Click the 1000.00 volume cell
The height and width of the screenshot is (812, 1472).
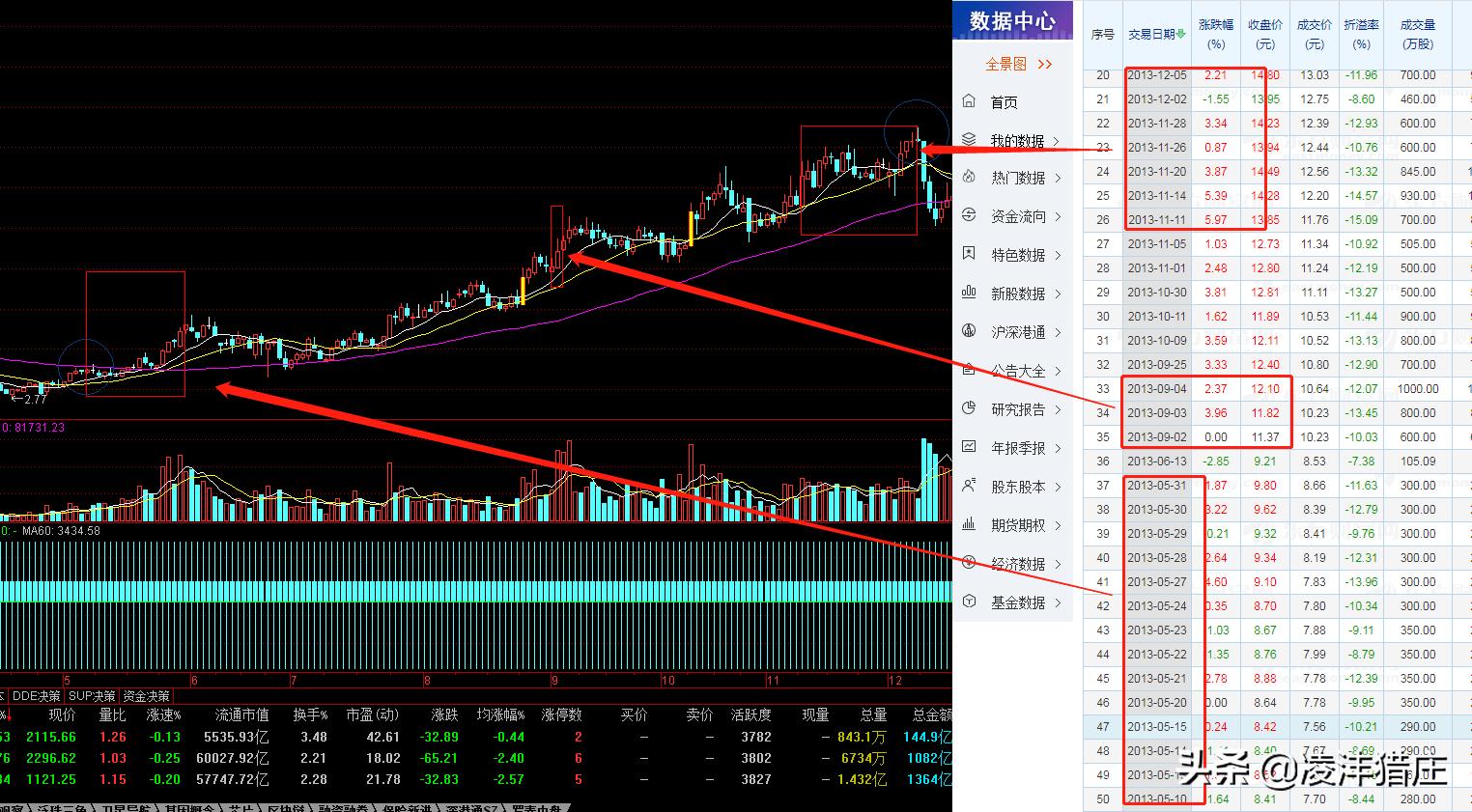(1418, 389)
